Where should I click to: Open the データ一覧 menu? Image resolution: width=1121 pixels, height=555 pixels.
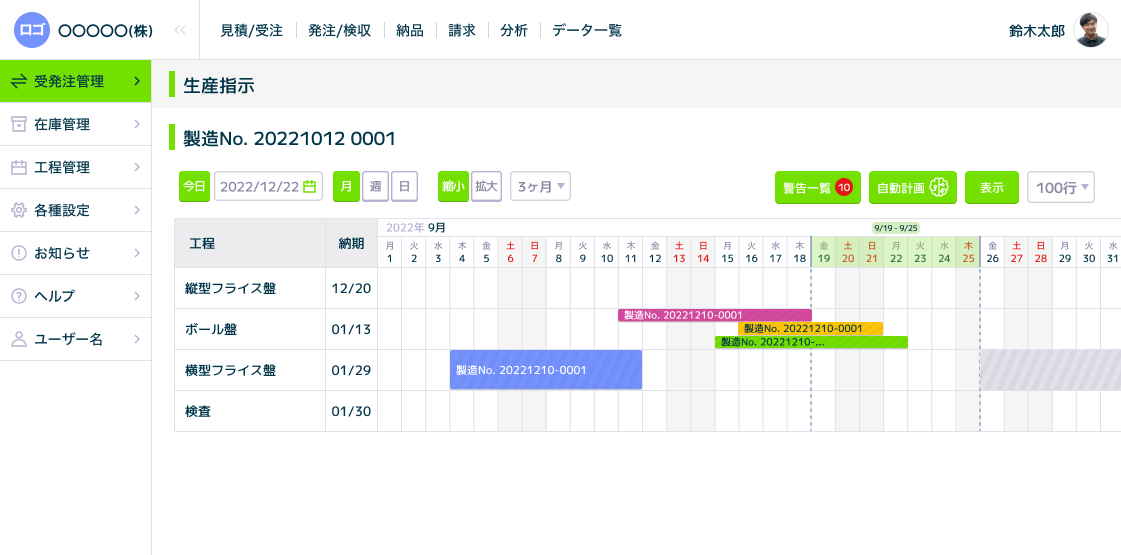587,30
